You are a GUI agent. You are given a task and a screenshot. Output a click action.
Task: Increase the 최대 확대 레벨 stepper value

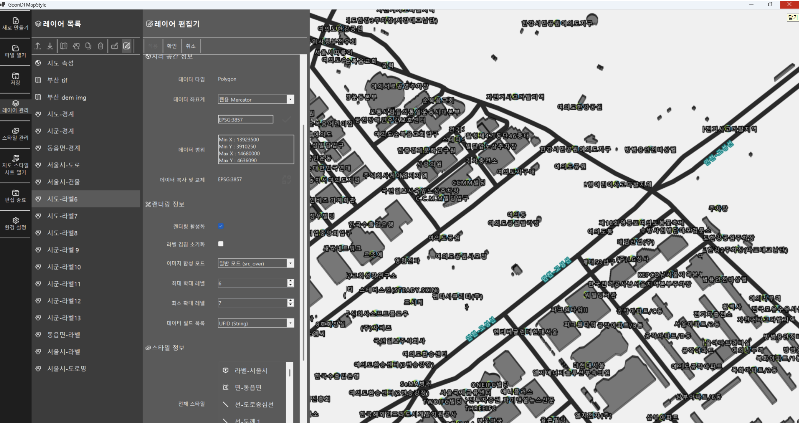[290, 281]
